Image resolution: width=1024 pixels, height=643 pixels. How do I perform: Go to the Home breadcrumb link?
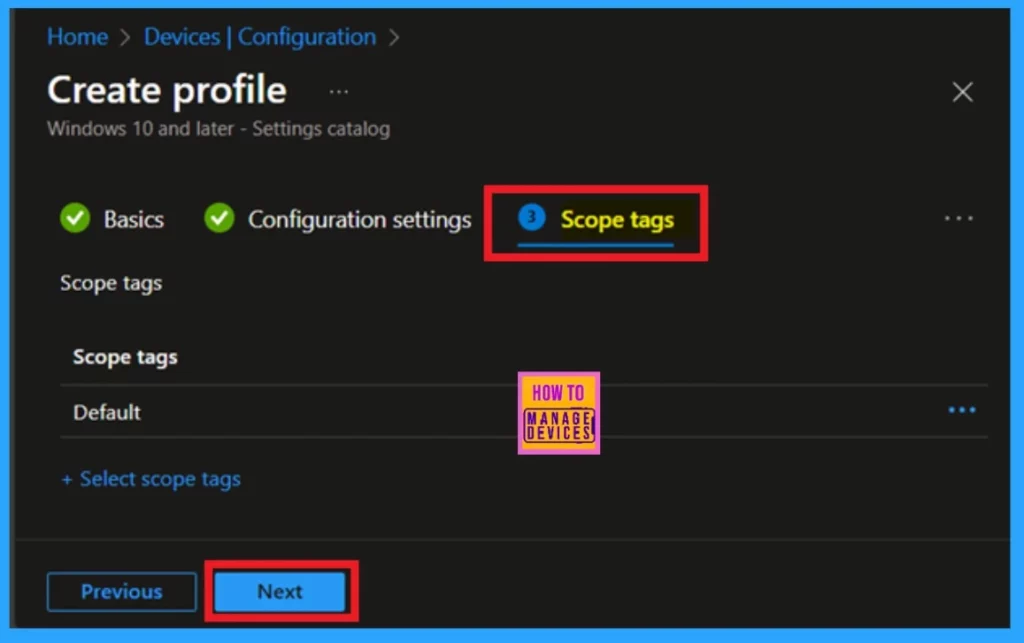(x=77, y=37)
